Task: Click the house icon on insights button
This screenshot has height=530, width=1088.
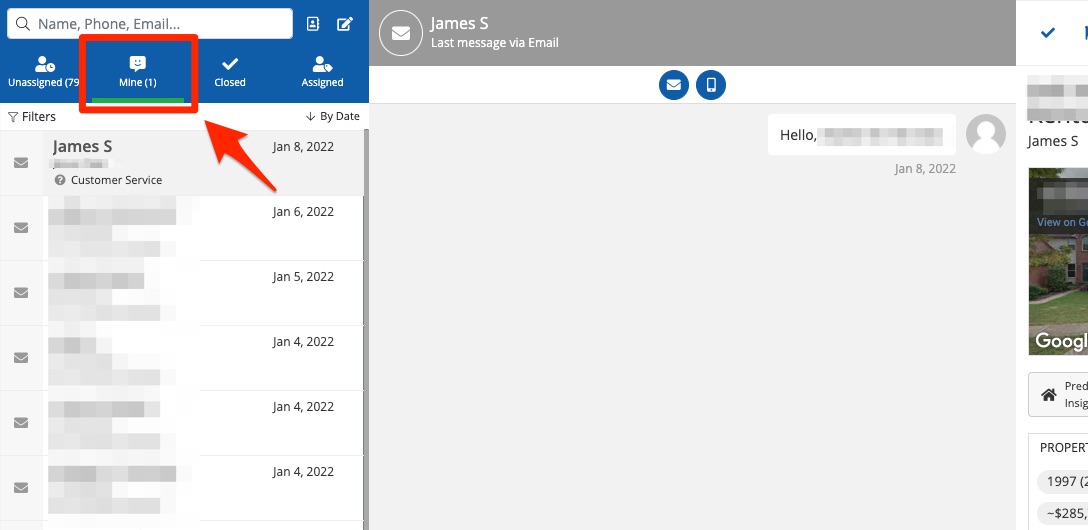Action: coord(1049,394)
